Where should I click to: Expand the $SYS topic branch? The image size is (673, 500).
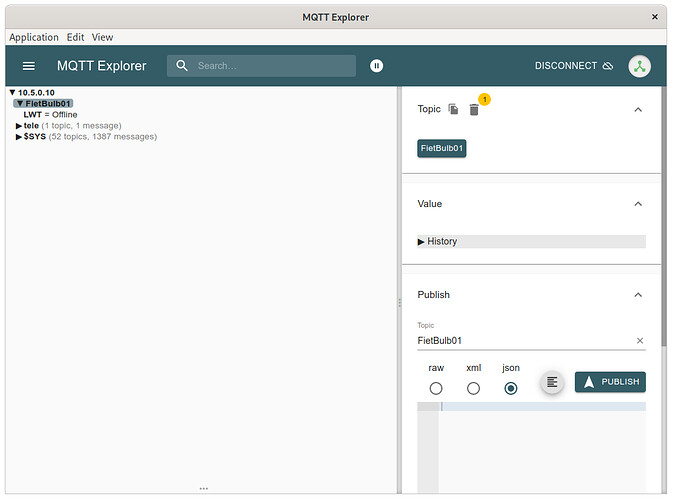(x=19, y=137)
